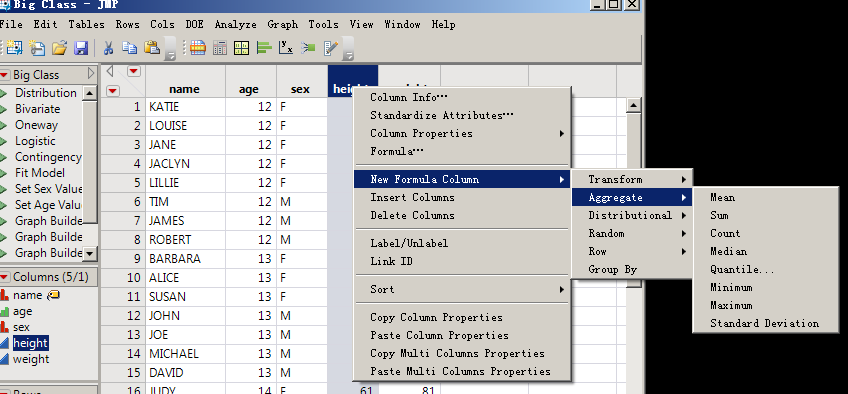This screenshot has height=394, width=848.
Task: Open the Analyze menu
Action: (x=235, y=24)
